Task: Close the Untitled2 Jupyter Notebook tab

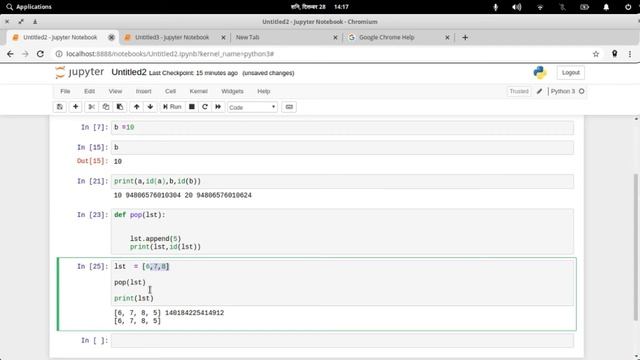Action: click(x=111, y=38)
